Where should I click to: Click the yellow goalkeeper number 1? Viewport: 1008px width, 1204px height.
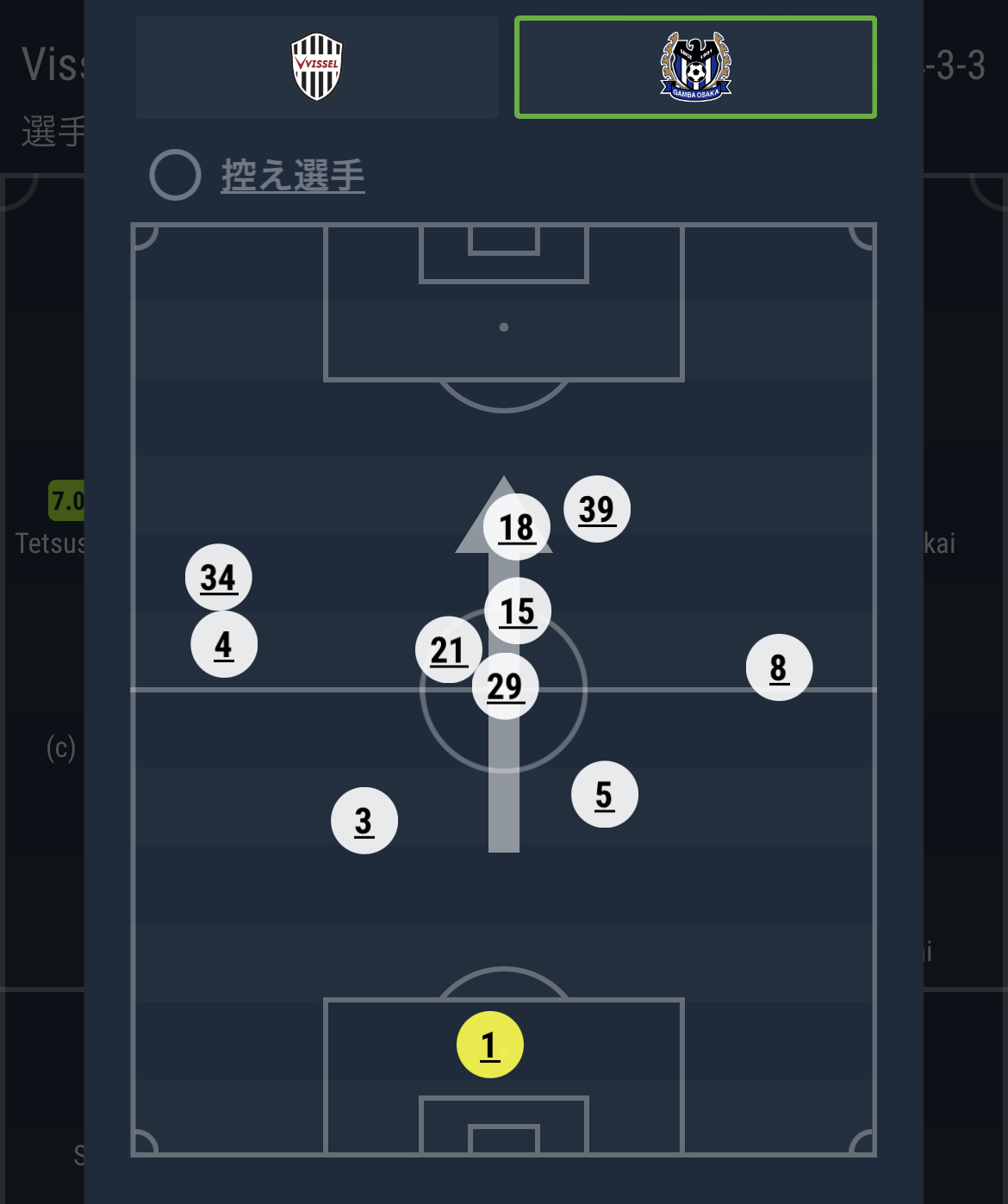click(489, 1045)
